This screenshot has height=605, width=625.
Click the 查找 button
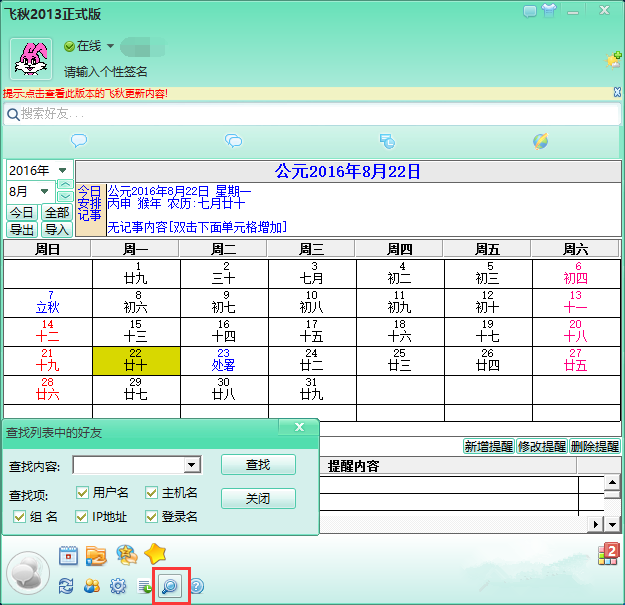tap(258, 465)
